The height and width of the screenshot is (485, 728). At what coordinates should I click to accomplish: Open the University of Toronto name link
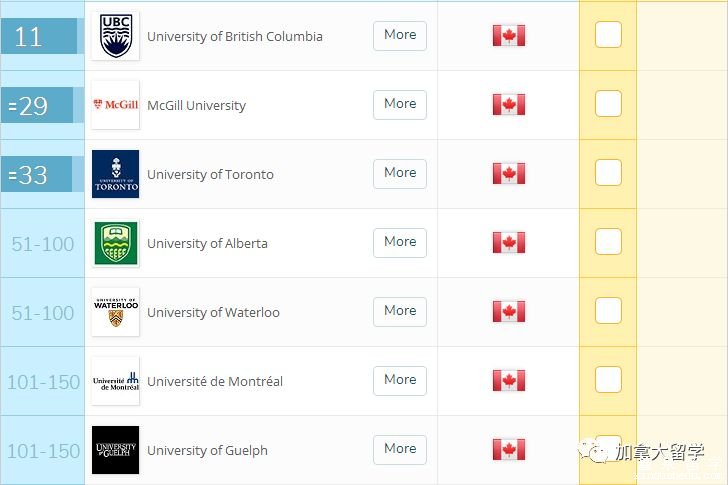pos(210,175)
